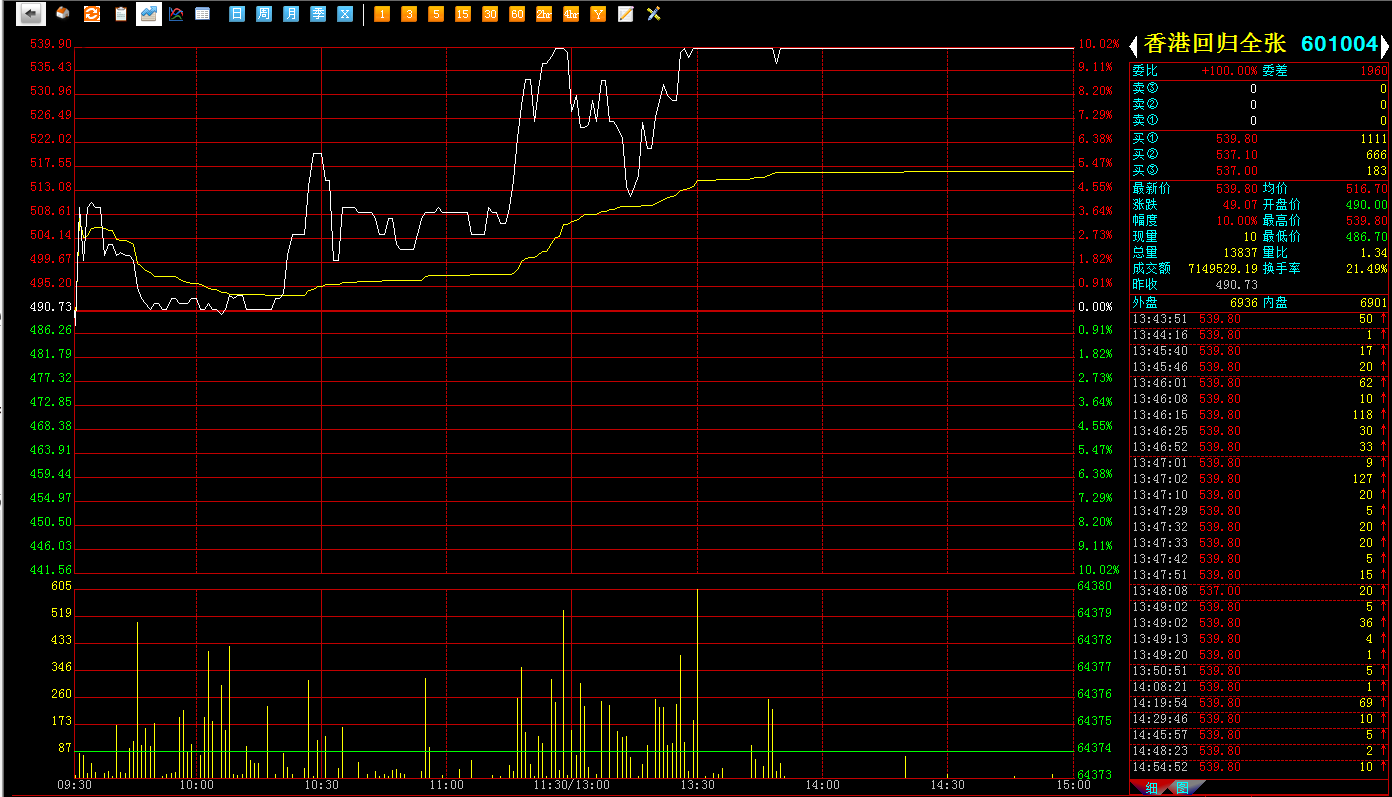This screenshot has width=1392, height=797.
Task: Select the 4hr chart button
Action: 571,14
